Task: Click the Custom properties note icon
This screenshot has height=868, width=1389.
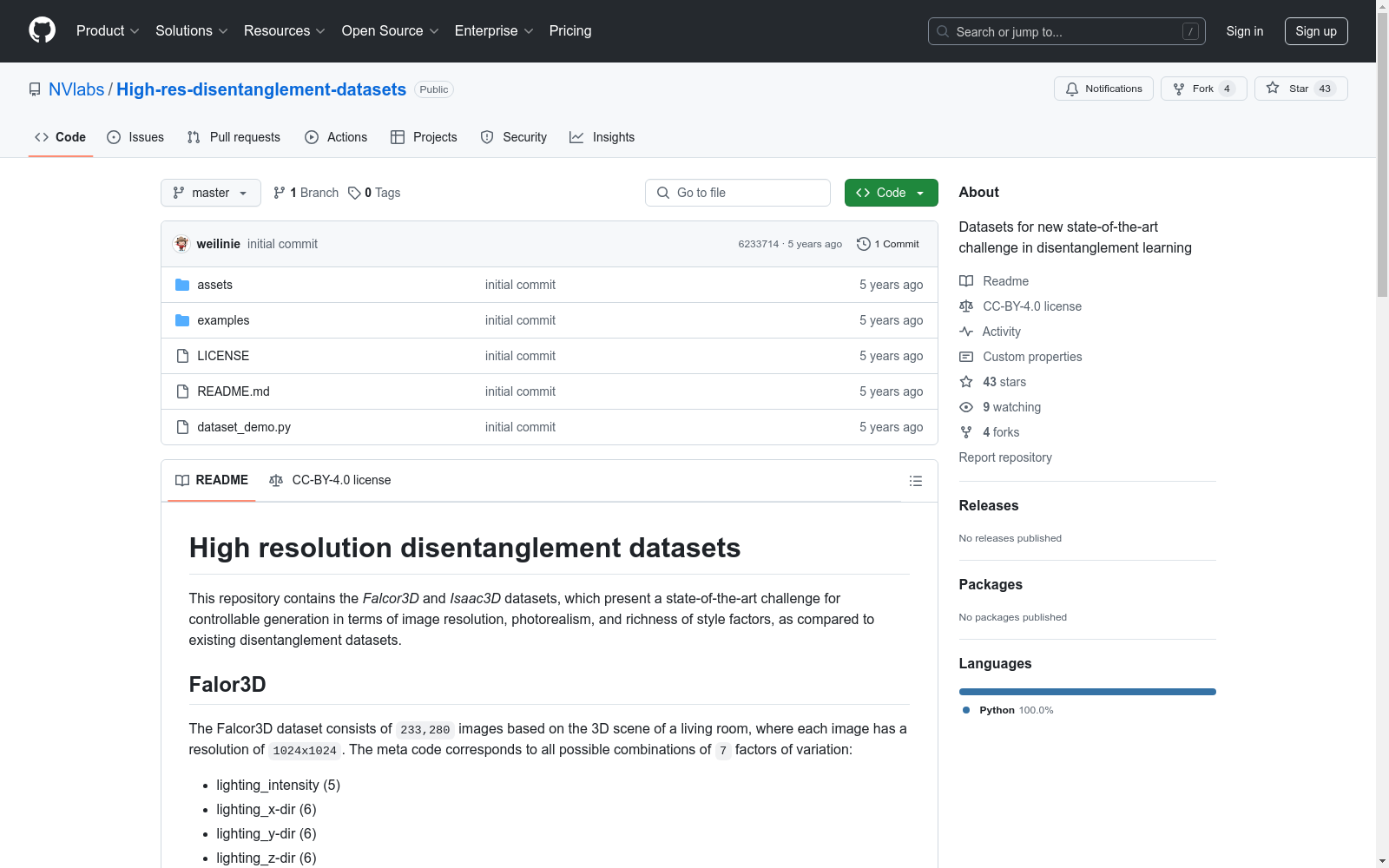Action: [x=966, y=357]
